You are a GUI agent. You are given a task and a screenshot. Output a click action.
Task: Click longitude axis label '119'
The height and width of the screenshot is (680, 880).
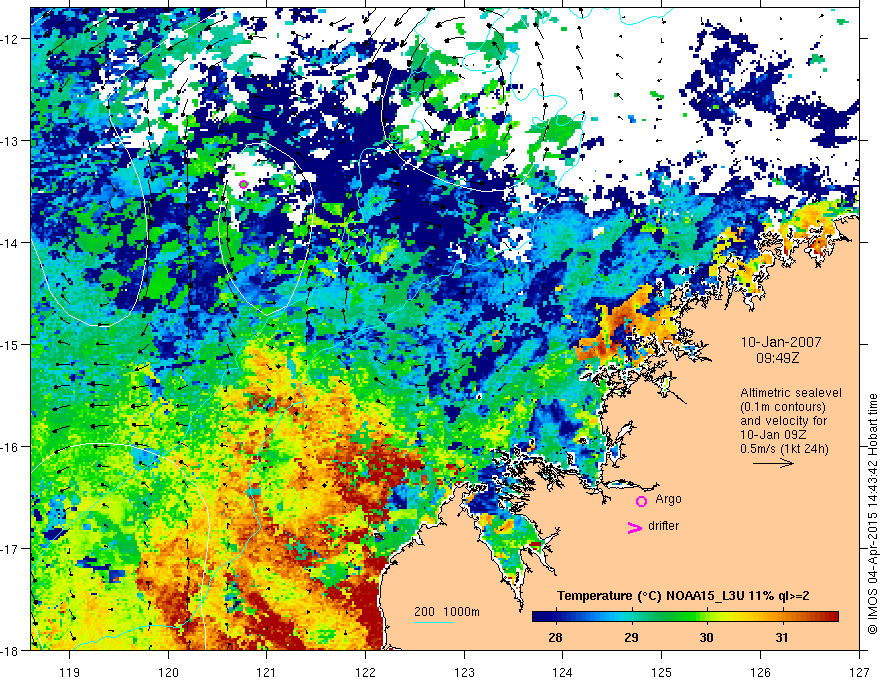[x=70, y=672]
